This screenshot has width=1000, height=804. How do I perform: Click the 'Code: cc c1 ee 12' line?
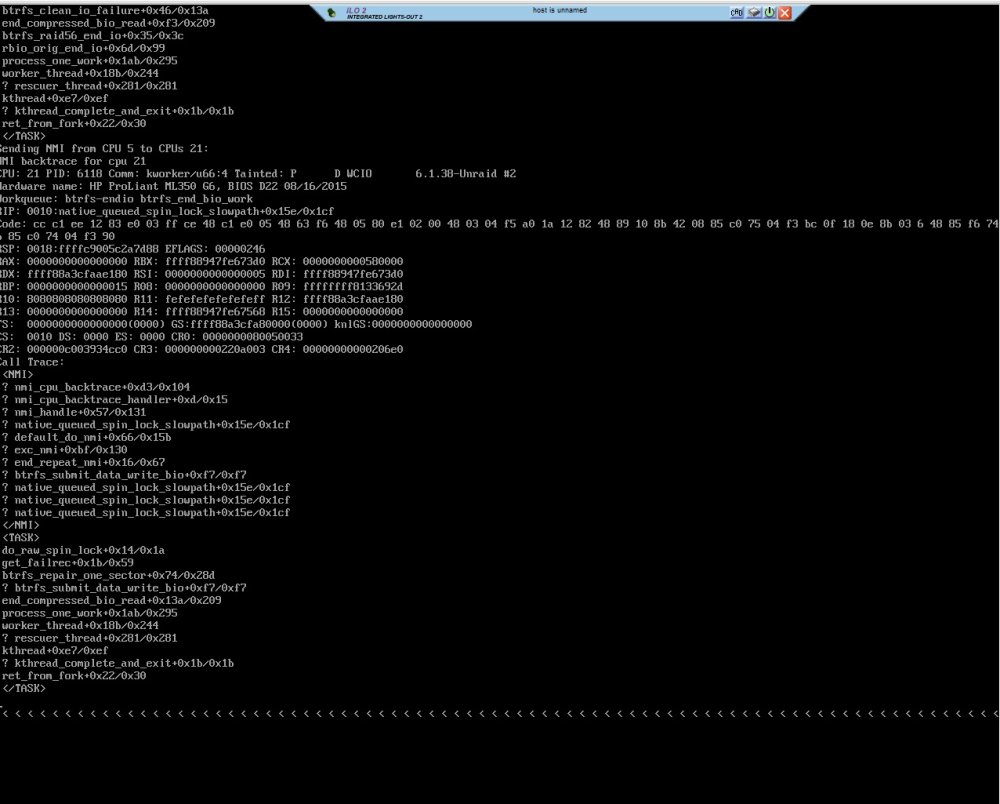499,224
